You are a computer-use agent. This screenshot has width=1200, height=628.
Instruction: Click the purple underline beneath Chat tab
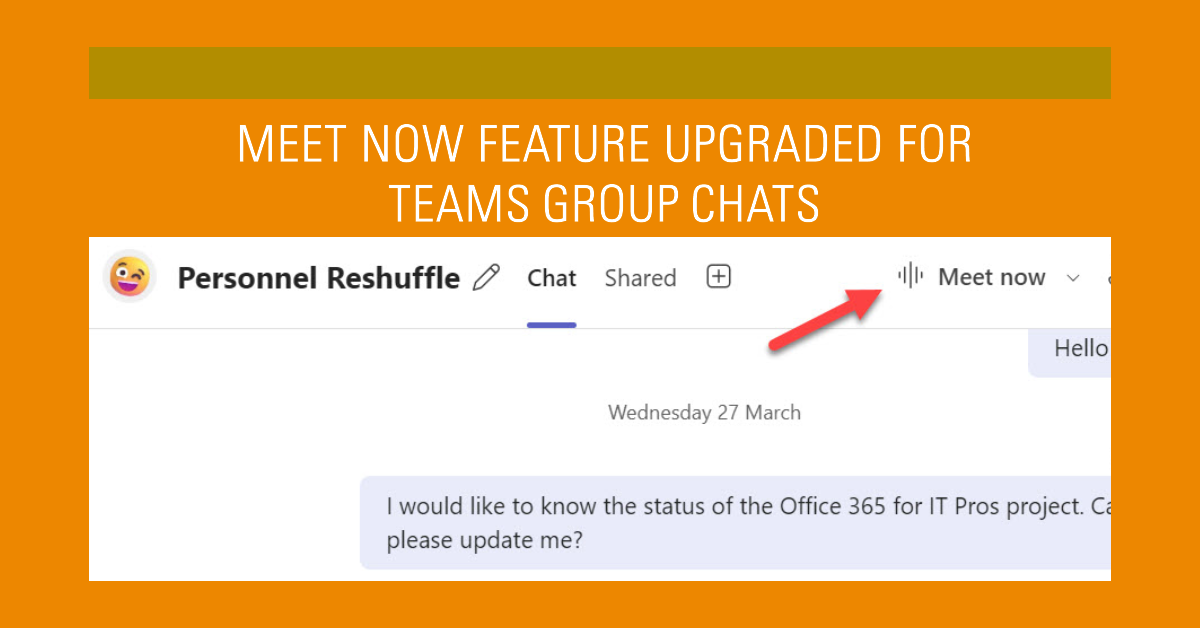click(552, 325)
